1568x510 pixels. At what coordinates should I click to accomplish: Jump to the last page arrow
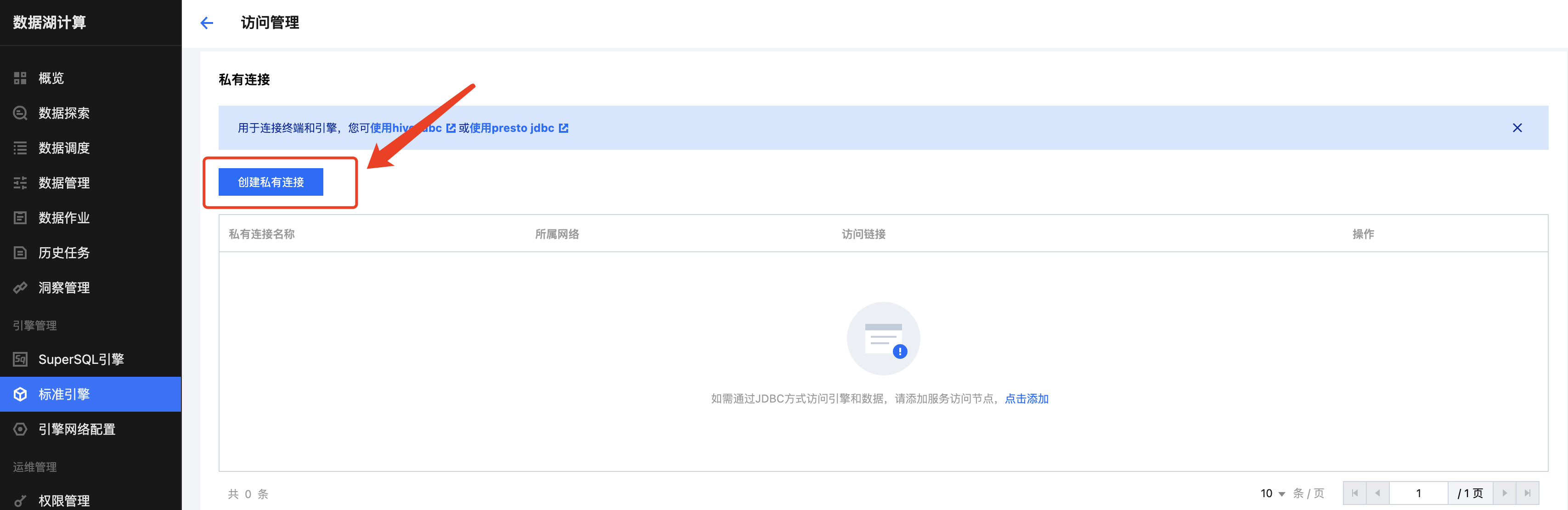point(1527,493)
